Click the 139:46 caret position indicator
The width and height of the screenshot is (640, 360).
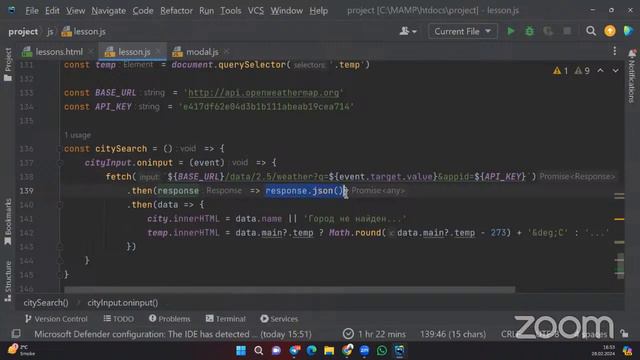coord(453,334)
